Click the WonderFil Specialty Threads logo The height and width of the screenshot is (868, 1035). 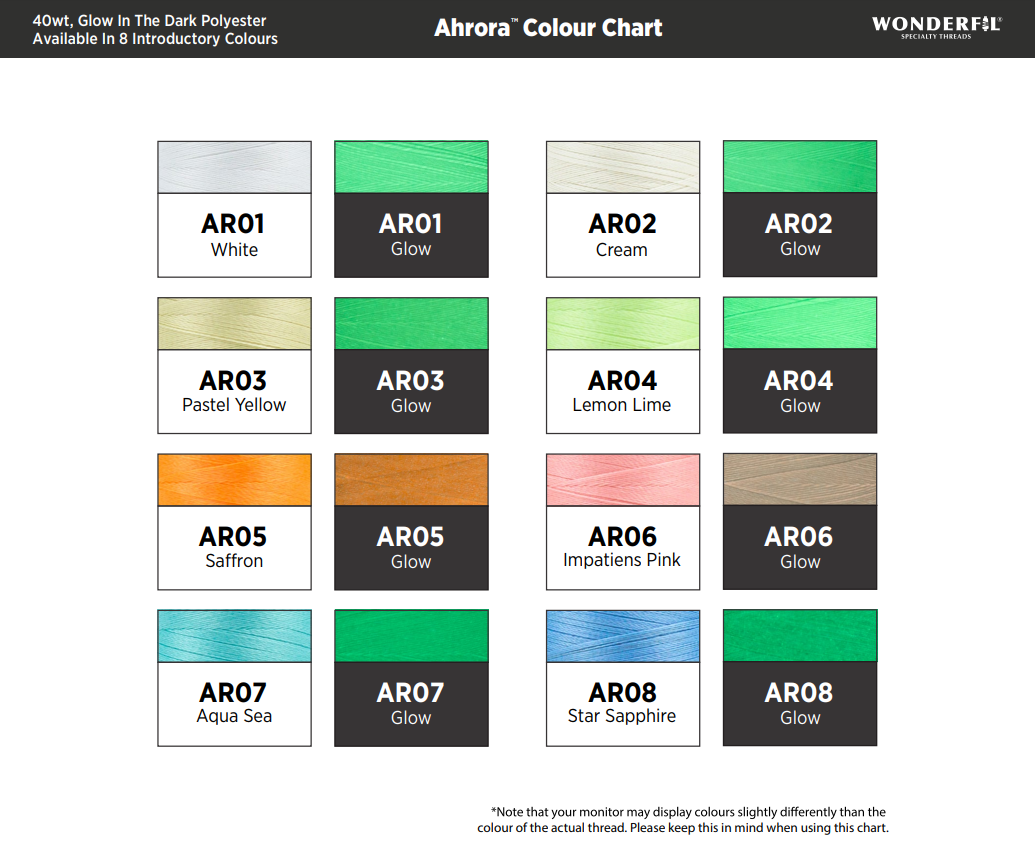(936, 27)
